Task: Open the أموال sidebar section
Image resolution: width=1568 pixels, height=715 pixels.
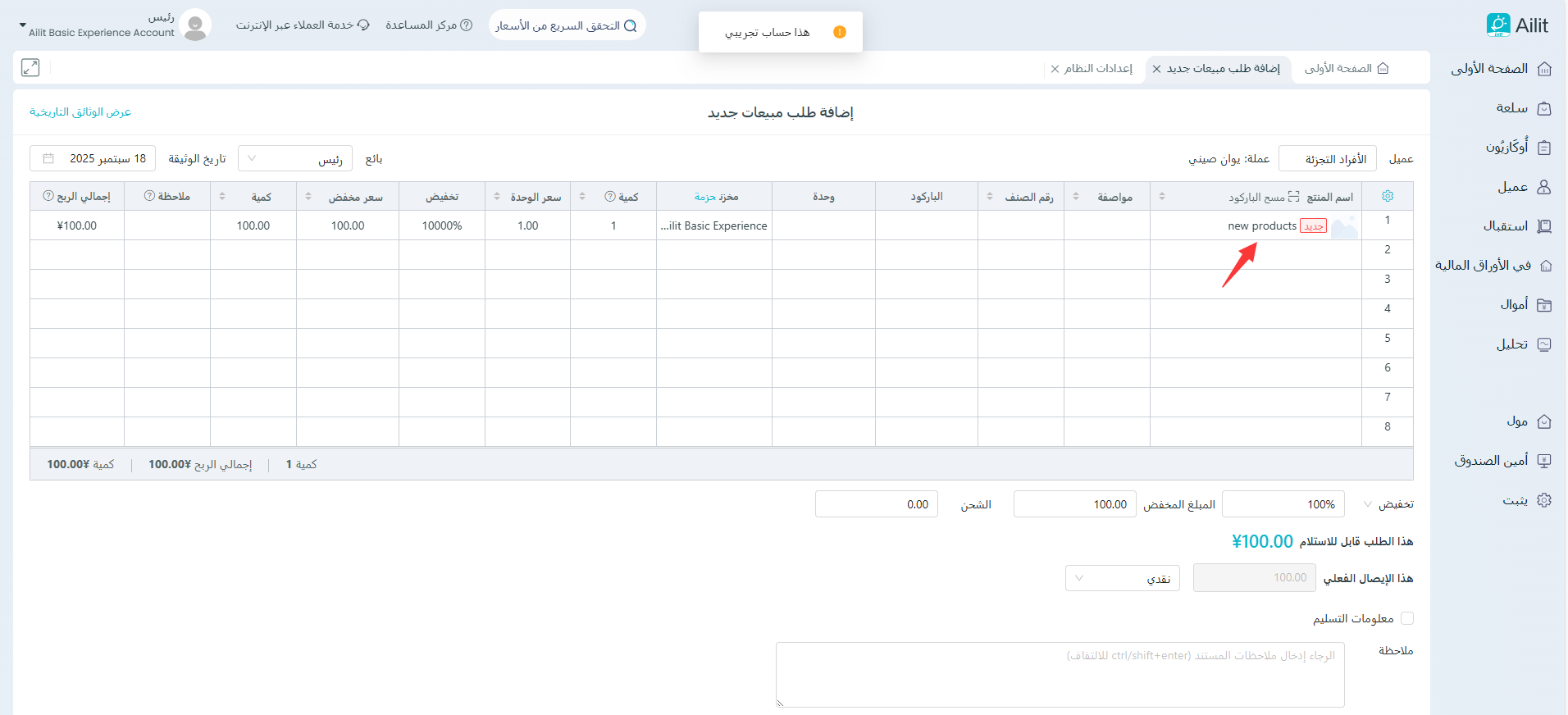Action: coord(1525,305)
